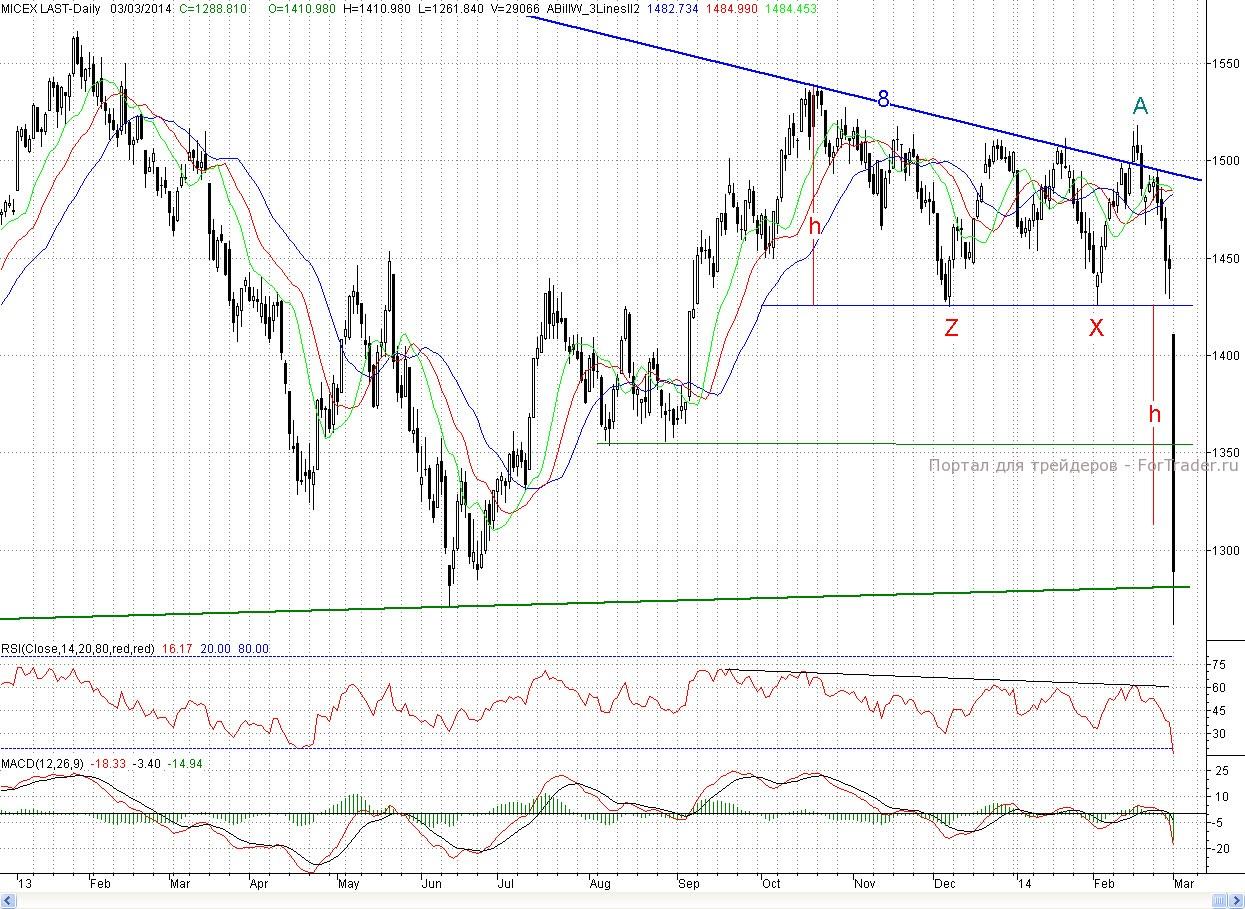The image size is (1245, 909).
Task: Click the RSI lower level 20.00
Action: coord(215,649)
